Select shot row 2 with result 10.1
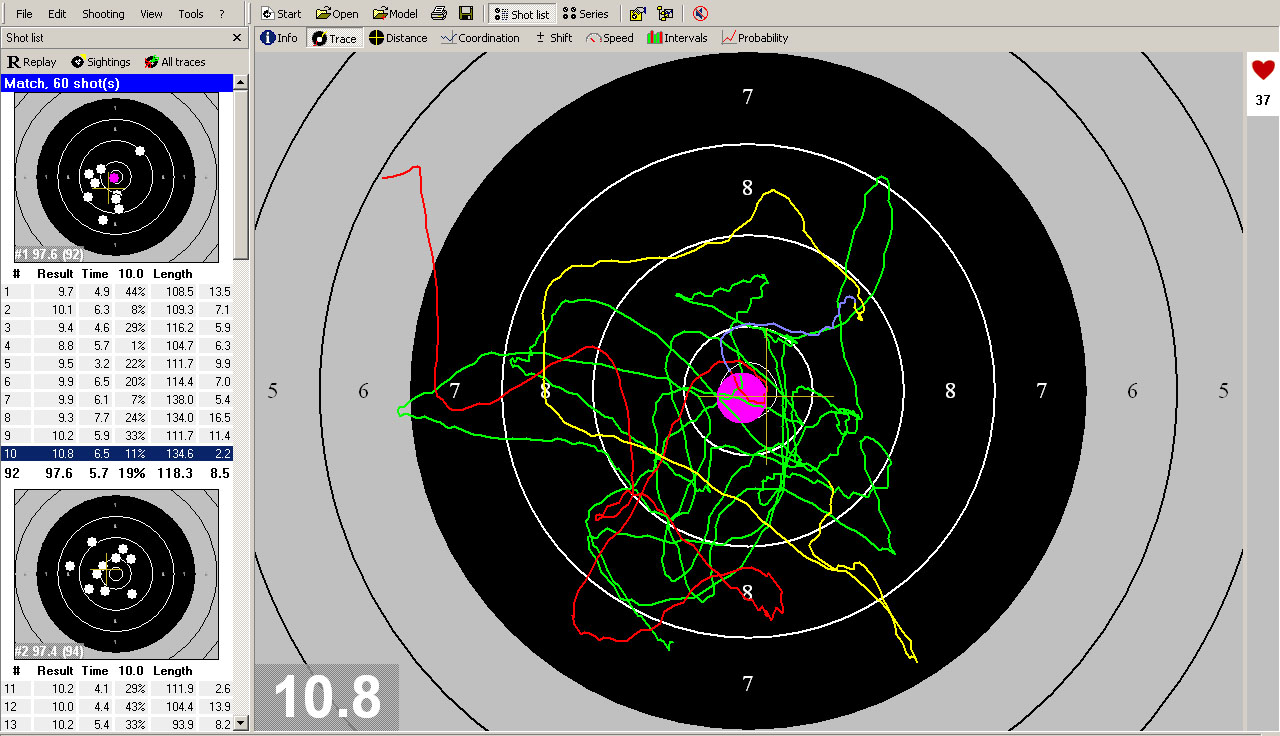Viewport: 1280px width, 736px height. point(116,310)
